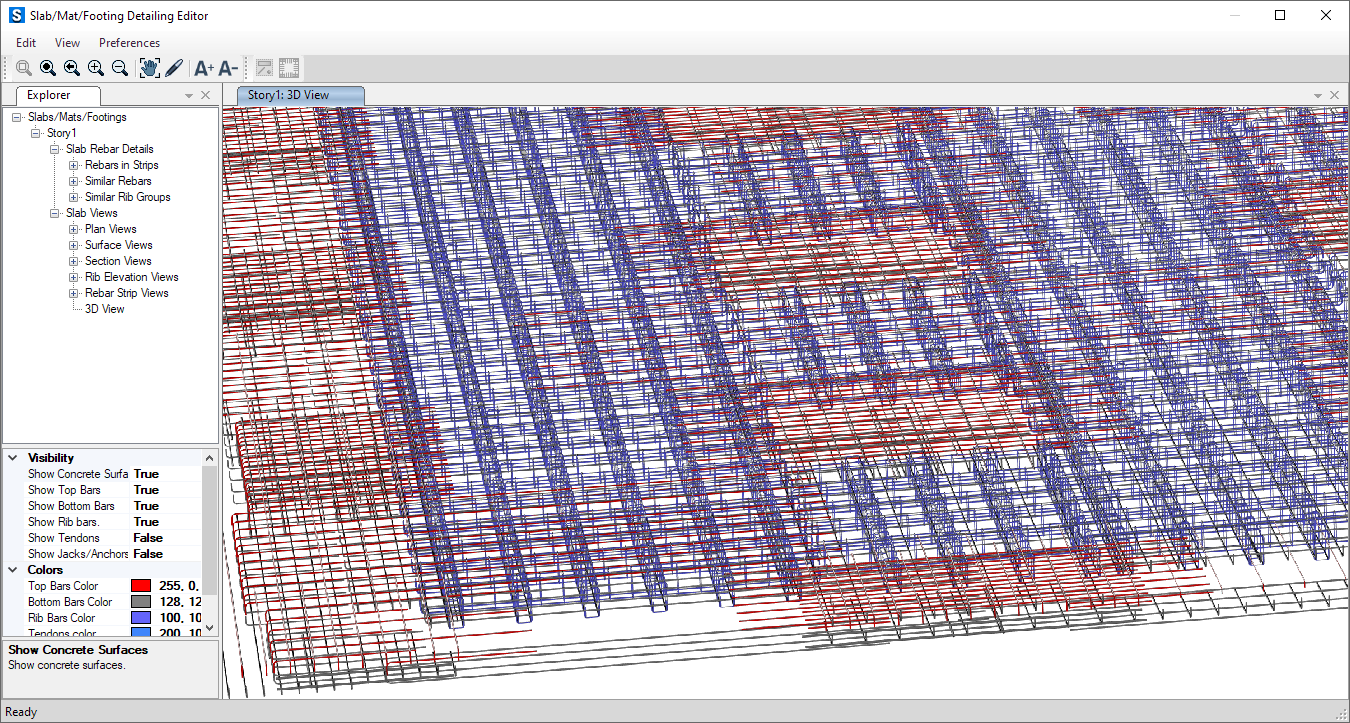
Task: Click the Previous Zoom magnifier icon
Action: coord(72,68)
